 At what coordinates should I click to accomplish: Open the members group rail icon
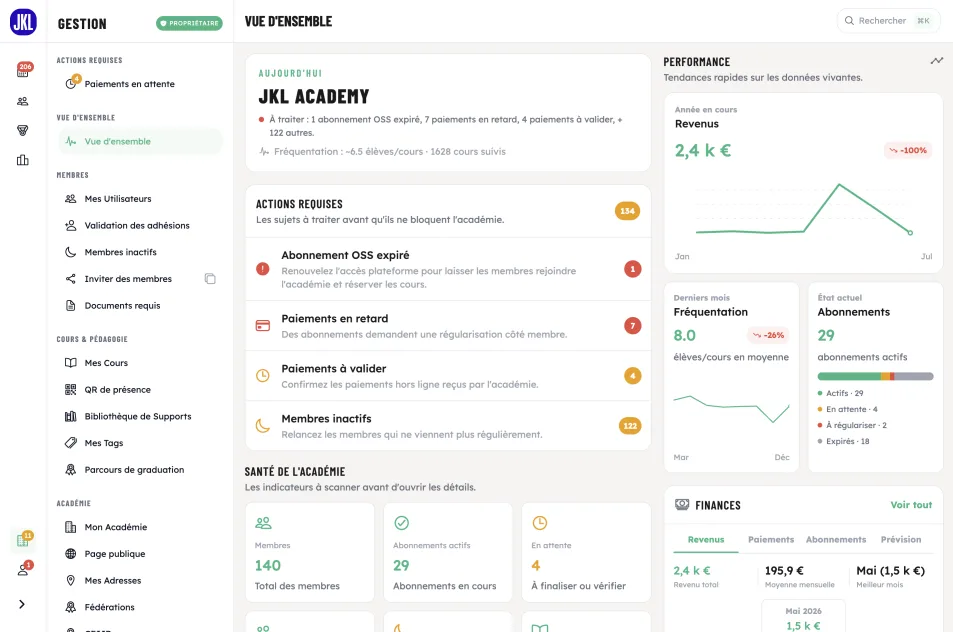click(22, 101)
